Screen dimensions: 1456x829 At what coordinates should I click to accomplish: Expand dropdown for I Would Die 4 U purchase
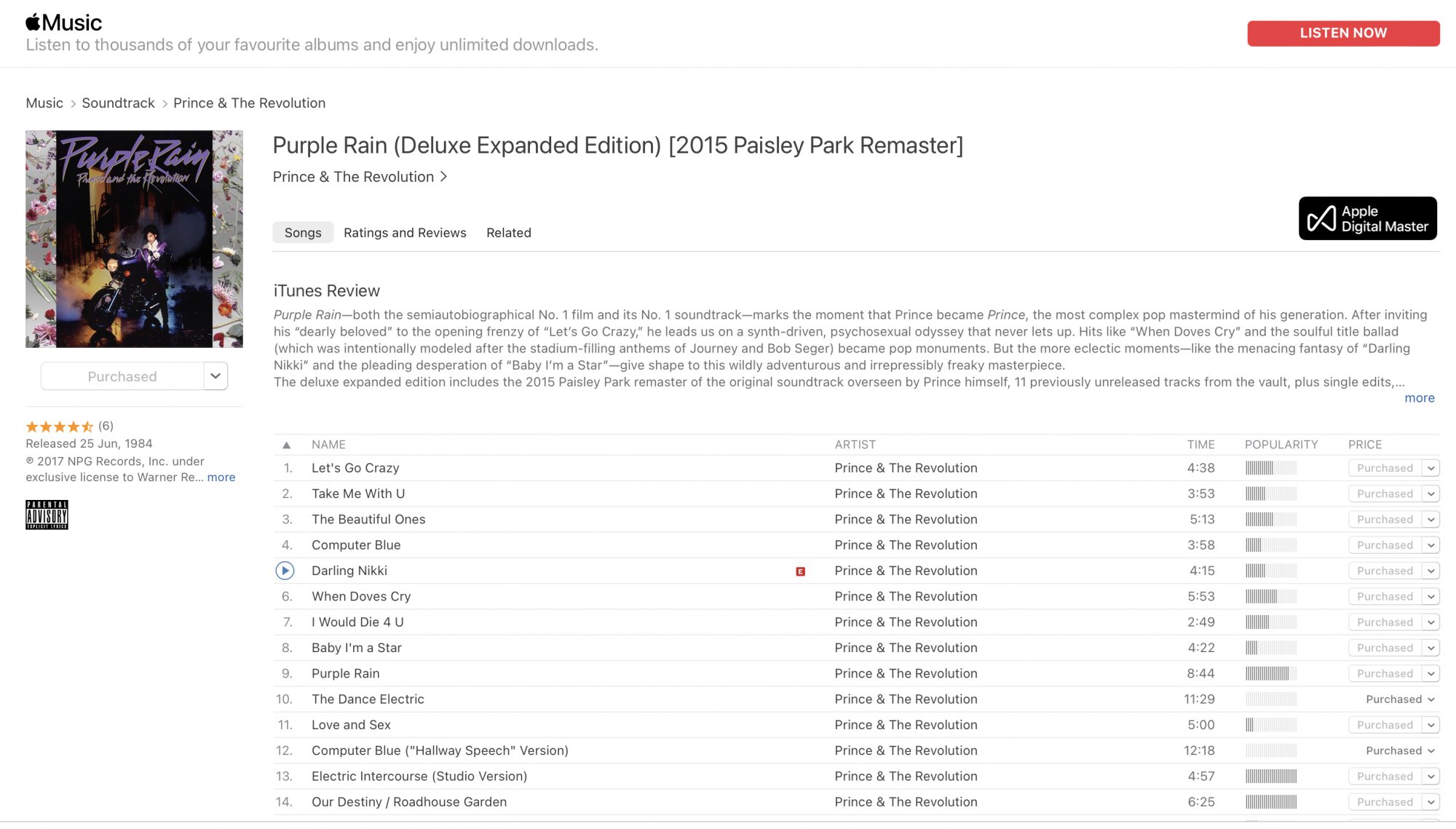click(x=1431, y=622)
